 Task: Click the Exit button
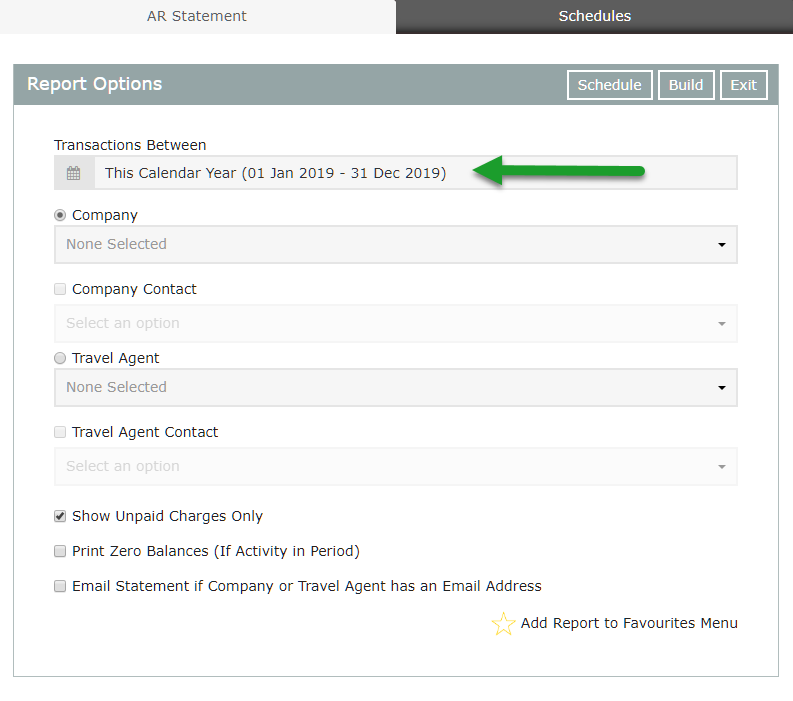pos(743,85)
